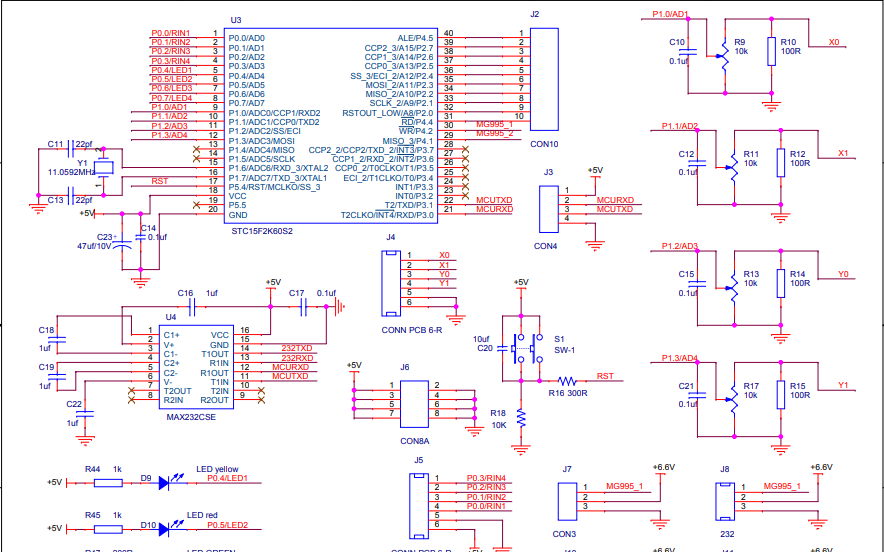Select the S1 pushbutton switch symbol

(x=527, y=348)
